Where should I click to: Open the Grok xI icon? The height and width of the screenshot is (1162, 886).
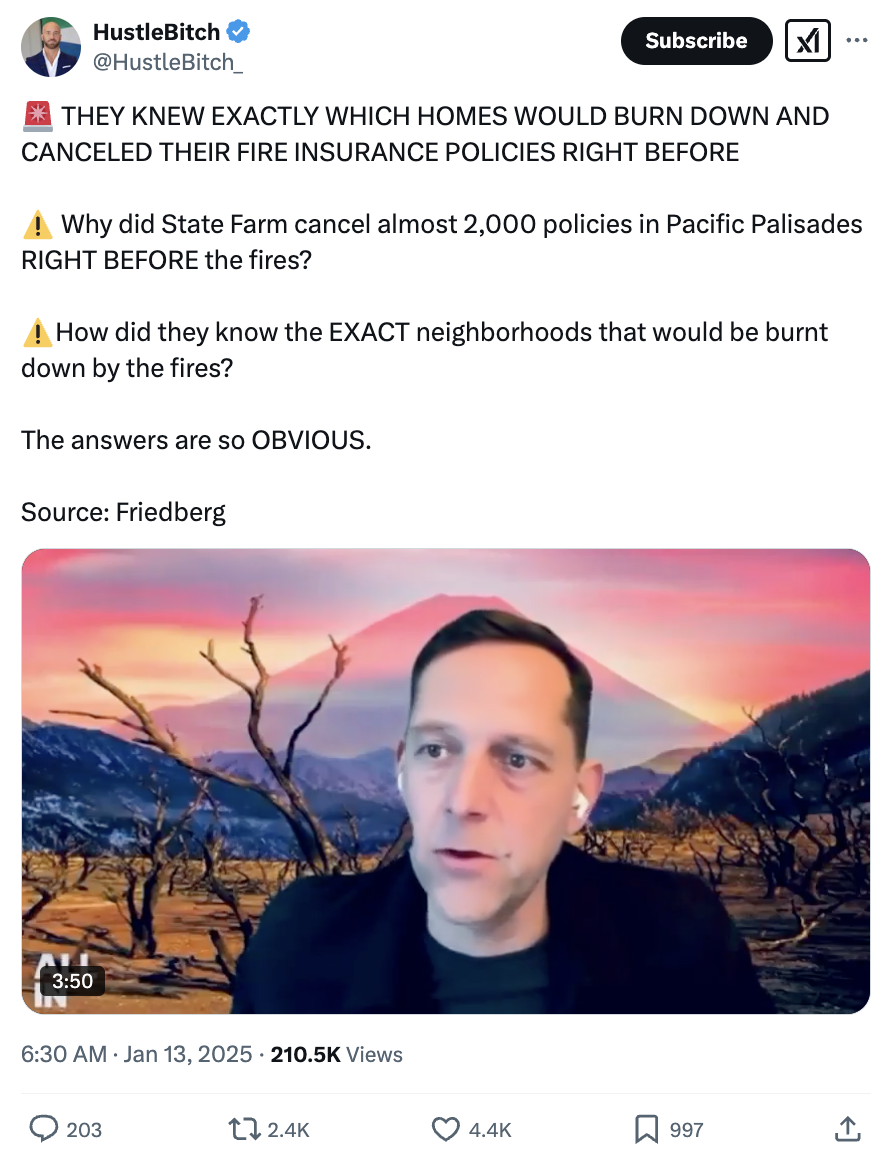click(x=807, y=41)
